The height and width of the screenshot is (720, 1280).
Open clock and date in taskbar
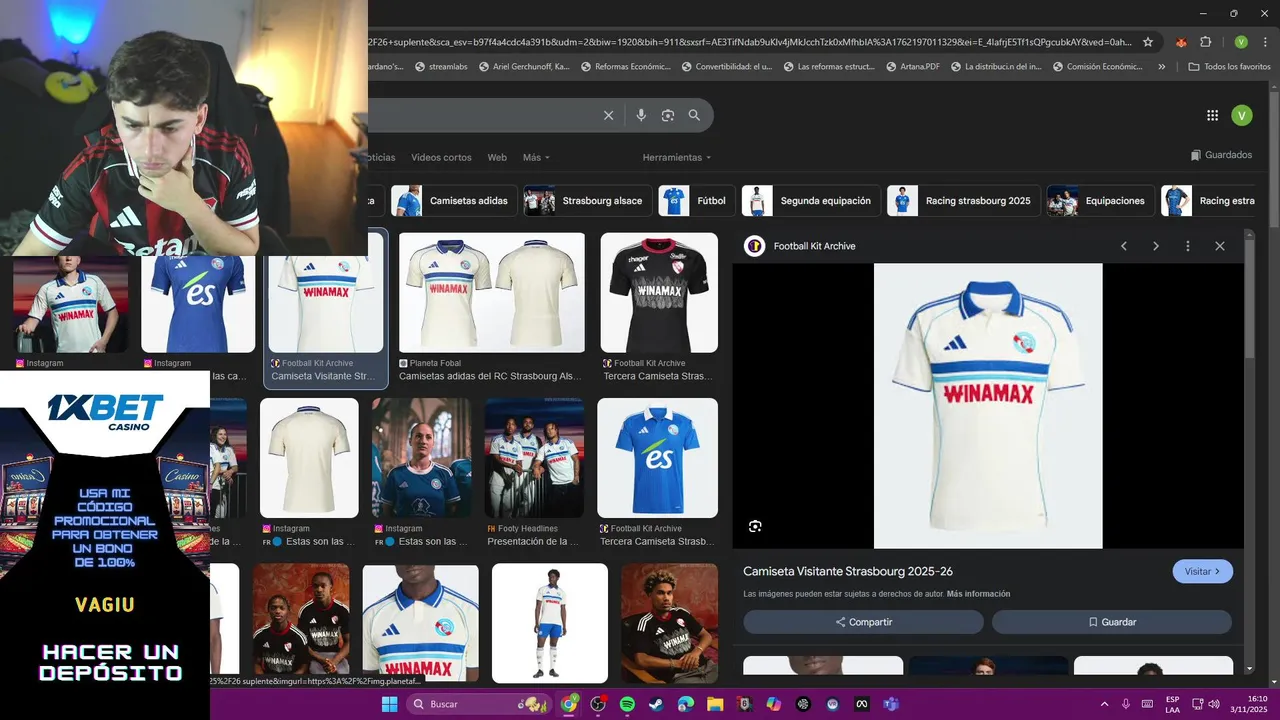(1249, 704)
